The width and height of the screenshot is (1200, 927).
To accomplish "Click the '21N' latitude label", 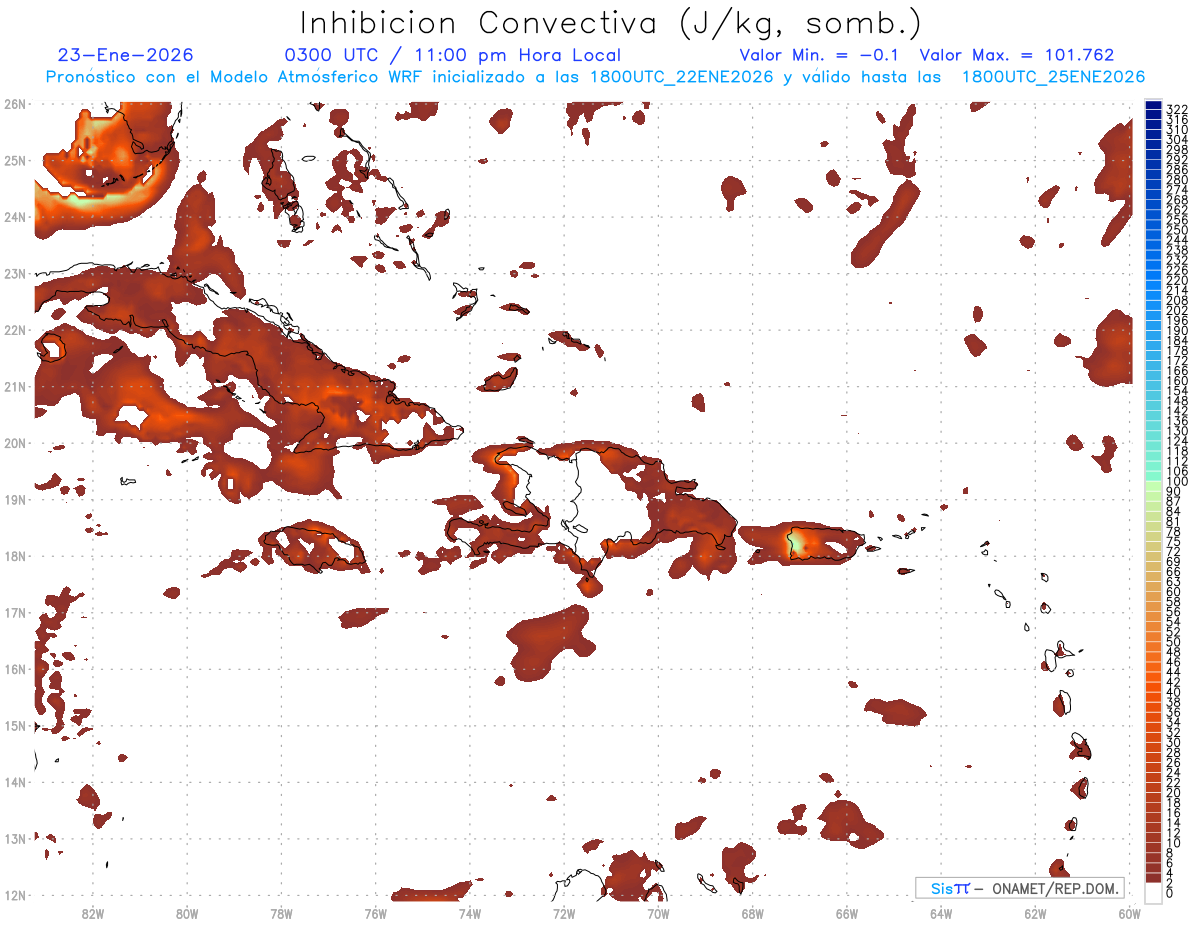I will pyautogui.click(x=14, y=386).
